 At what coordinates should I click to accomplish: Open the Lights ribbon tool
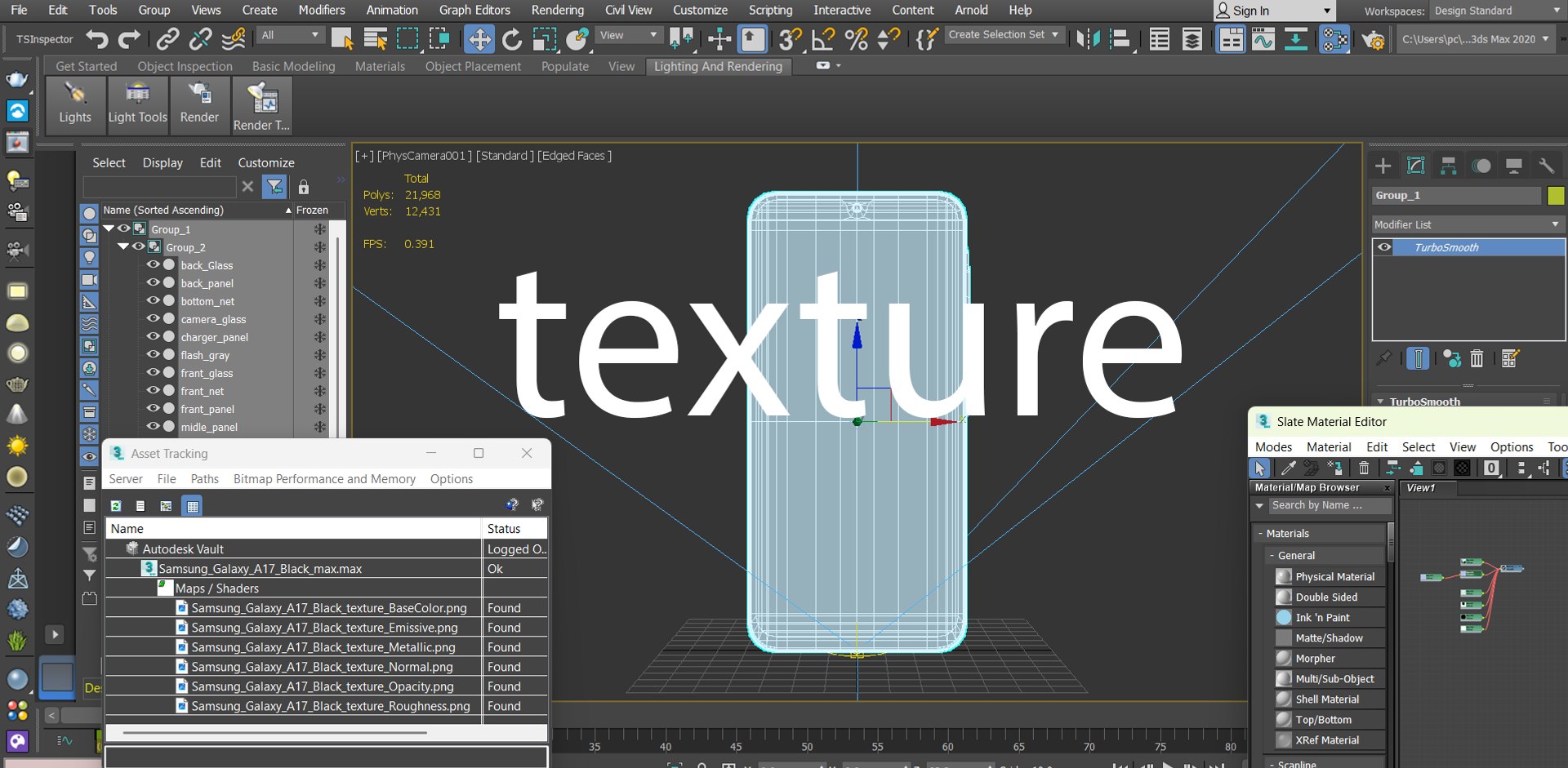click(x=75, y=104)
